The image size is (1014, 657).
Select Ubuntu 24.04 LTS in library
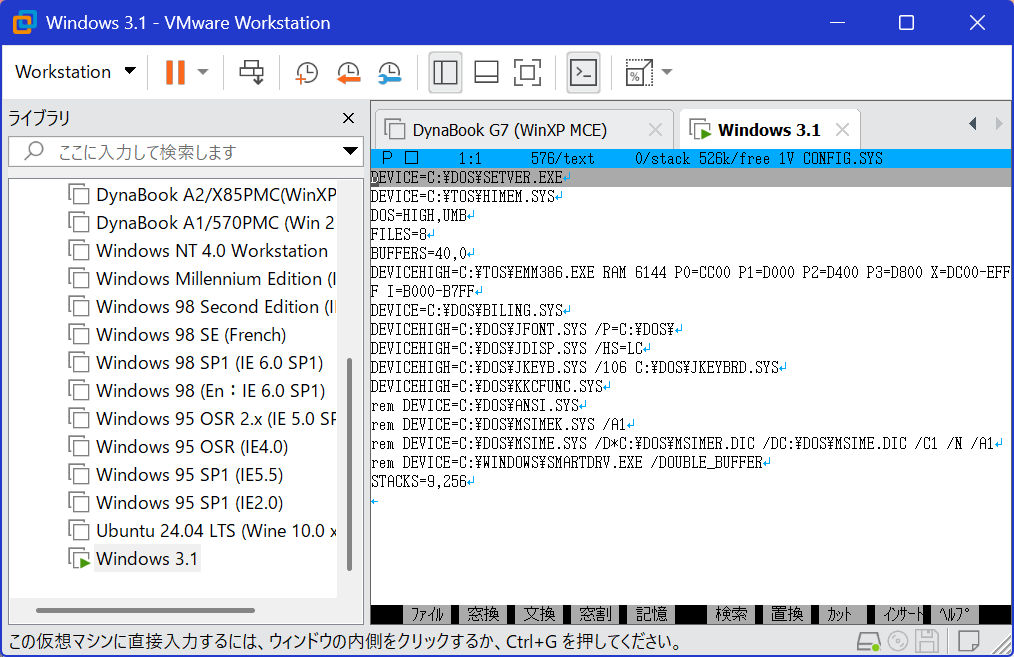click(215, 530)
